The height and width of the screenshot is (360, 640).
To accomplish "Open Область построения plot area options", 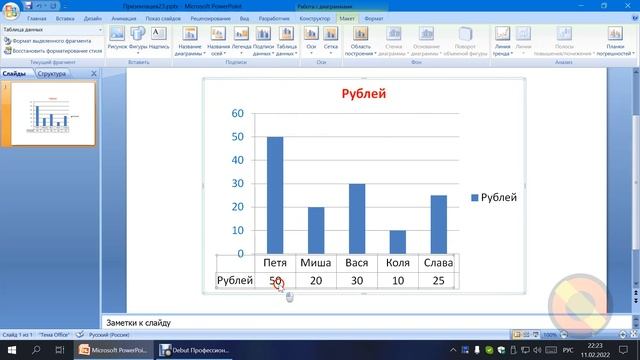I will tap(360, 41).
